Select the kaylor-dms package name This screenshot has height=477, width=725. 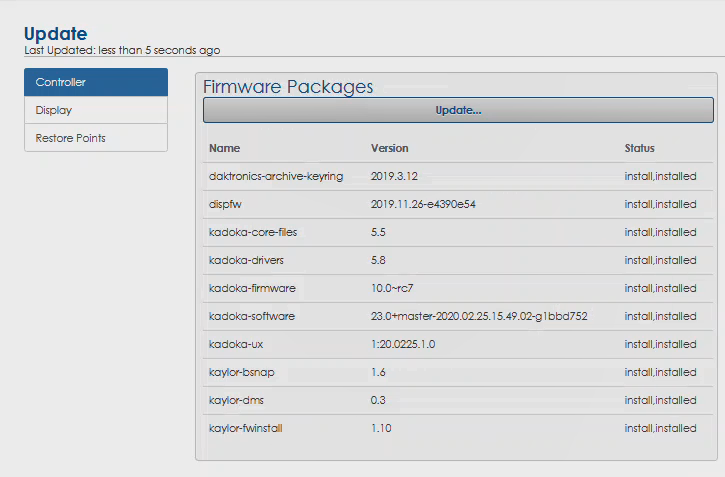point(236,400)
